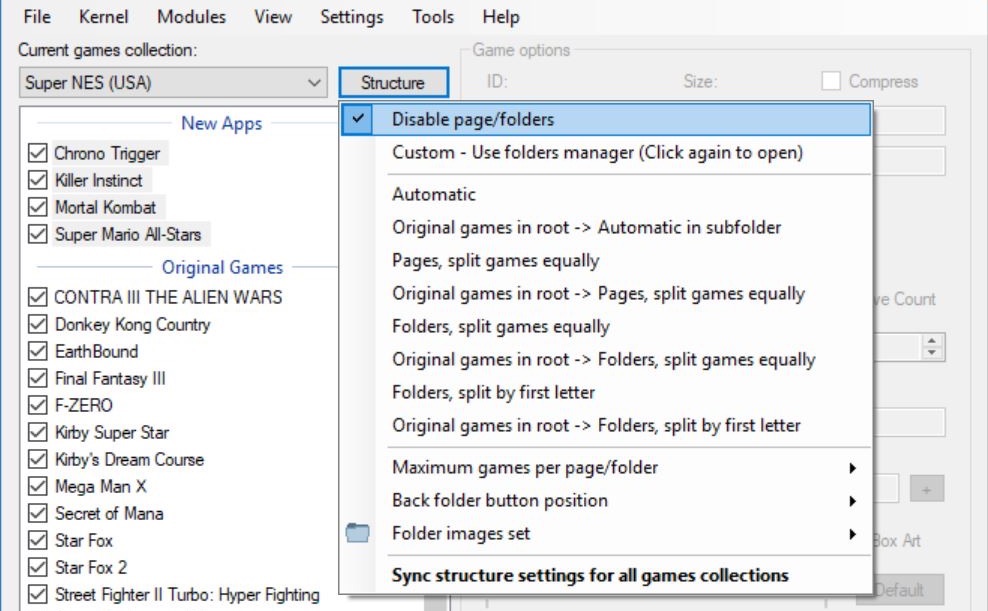Select the Automatic structure option
This screenshot has width=988, height=611.
(606, 194)
